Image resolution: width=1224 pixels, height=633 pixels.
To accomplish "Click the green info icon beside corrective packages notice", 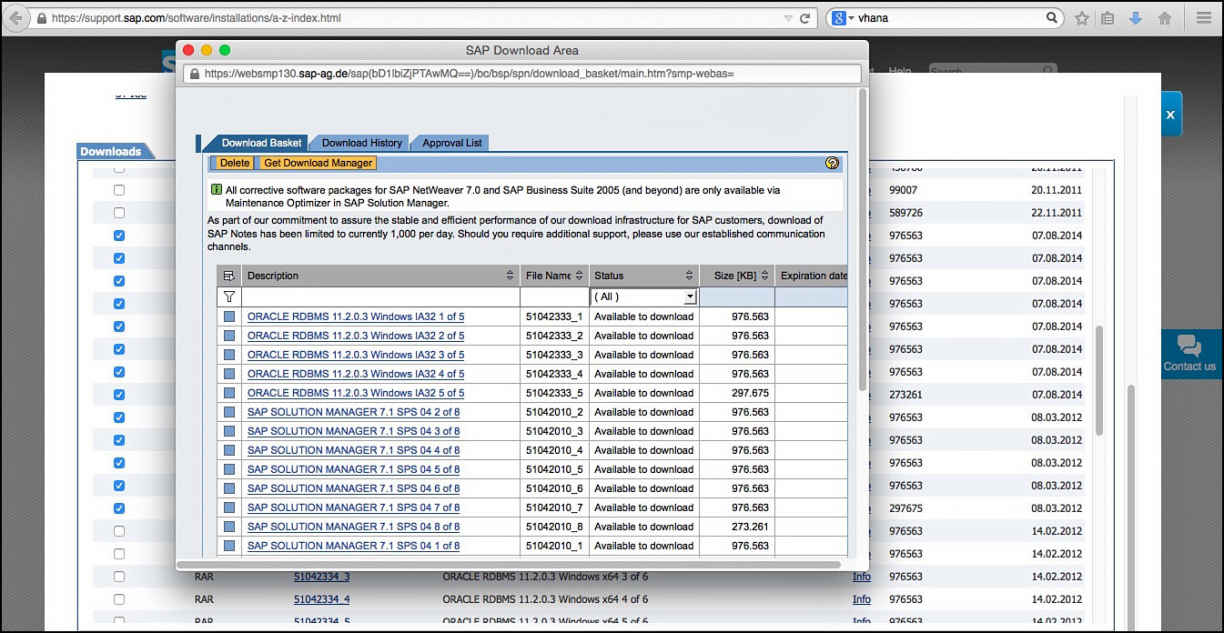I will [216, 189].
